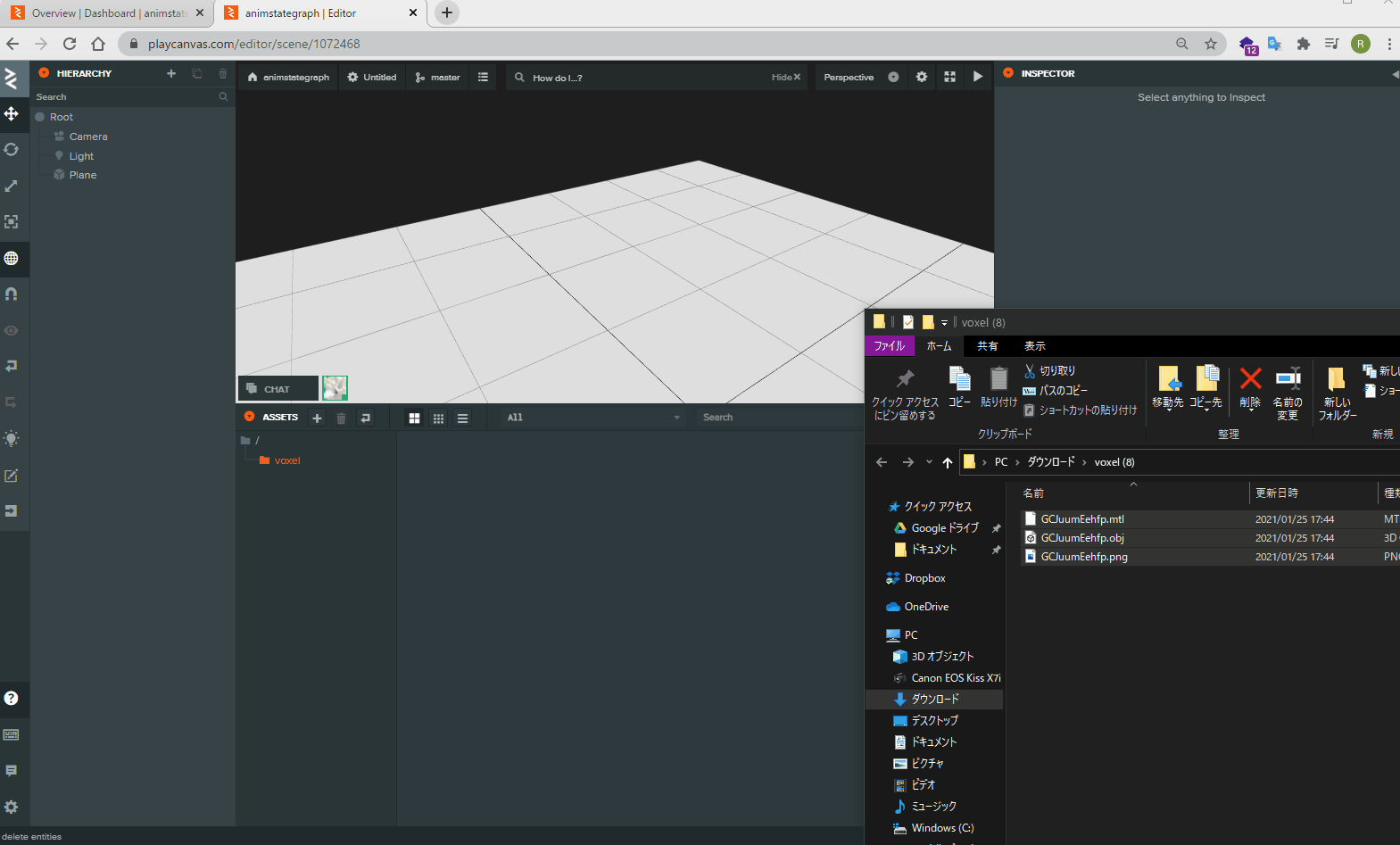Screen dimensions: 1400x845
Task: Select the Camera entity in hierarchy
Action: (x=88, y=137)
